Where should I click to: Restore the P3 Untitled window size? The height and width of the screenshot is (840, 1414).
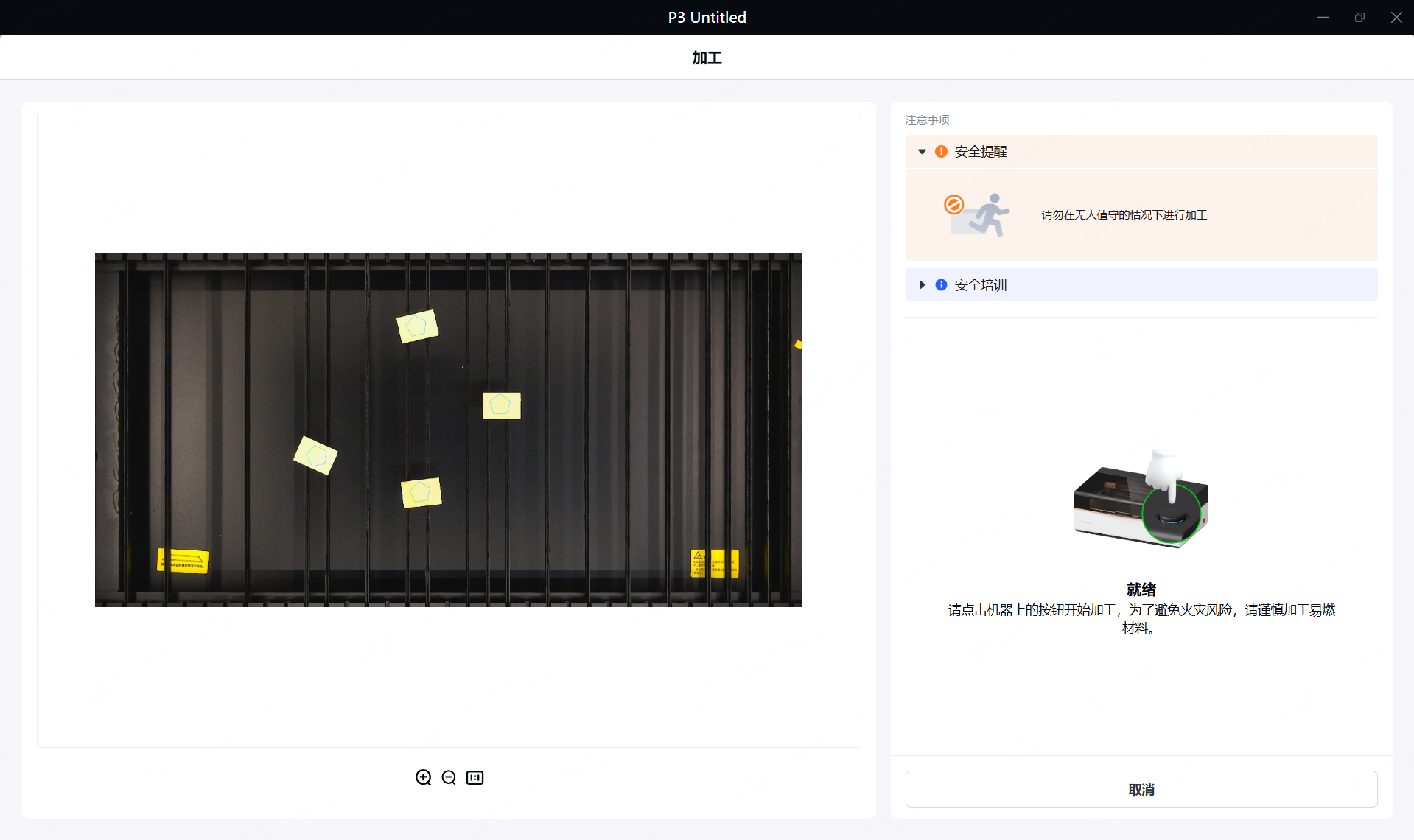pos(1359,17)
